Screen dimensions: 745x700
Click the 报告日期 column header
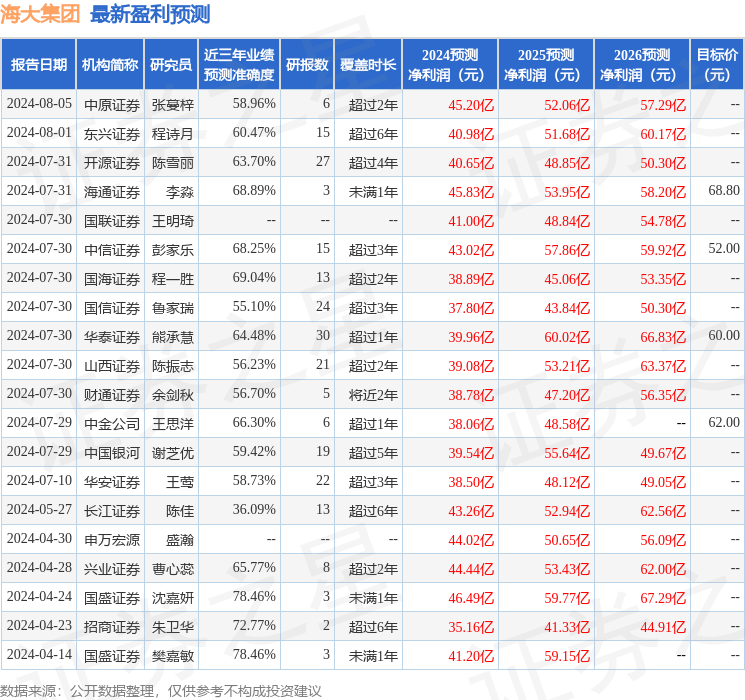38,65
